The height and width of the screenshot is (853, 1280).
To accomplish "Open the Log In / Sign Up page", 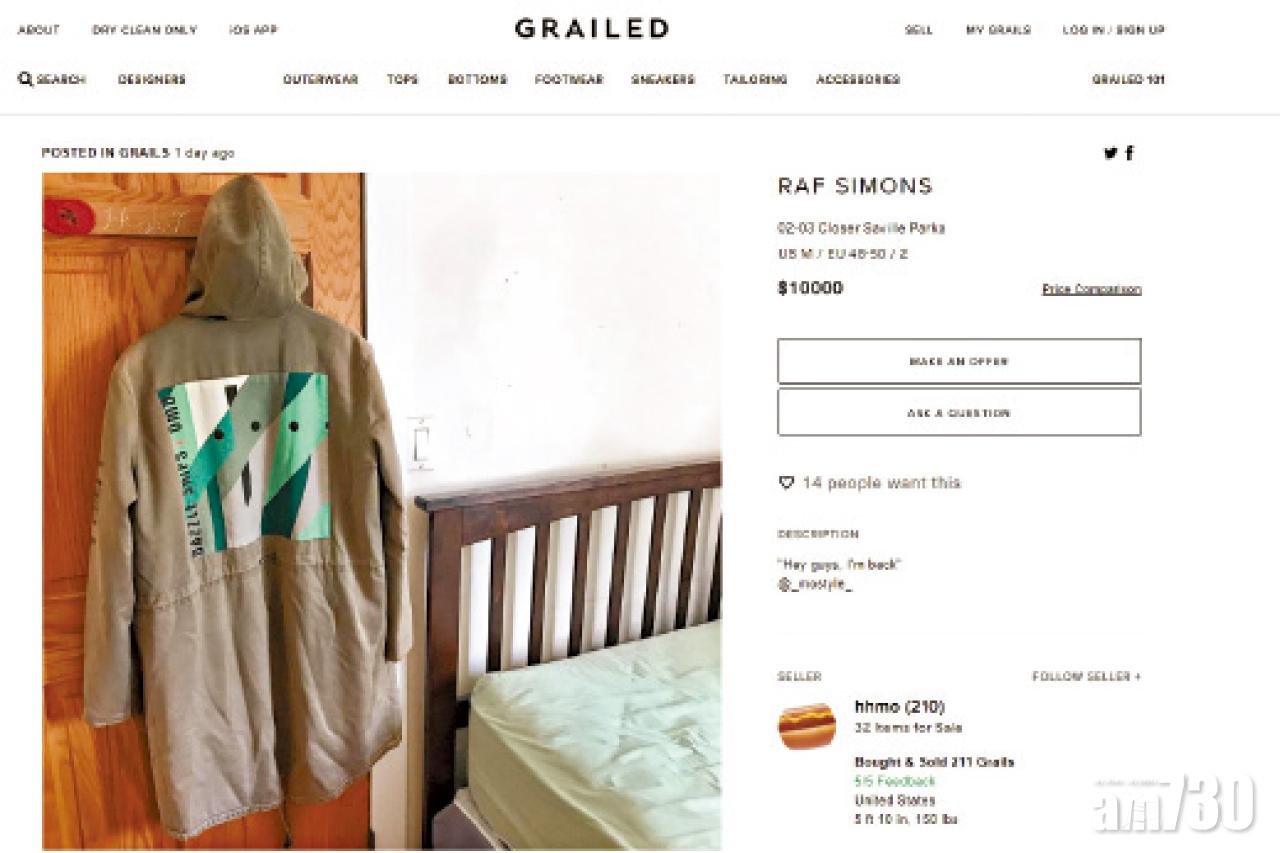I will coord(1113,30).
